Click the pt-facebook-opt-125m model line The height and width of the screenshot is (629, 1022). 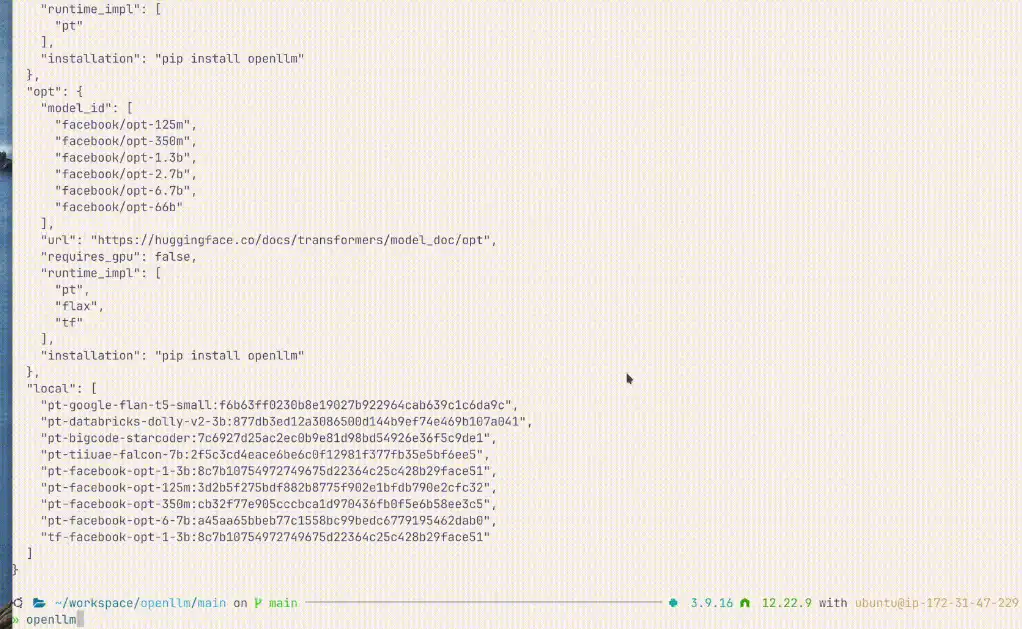pyautogui.click(x=269, y=488)
